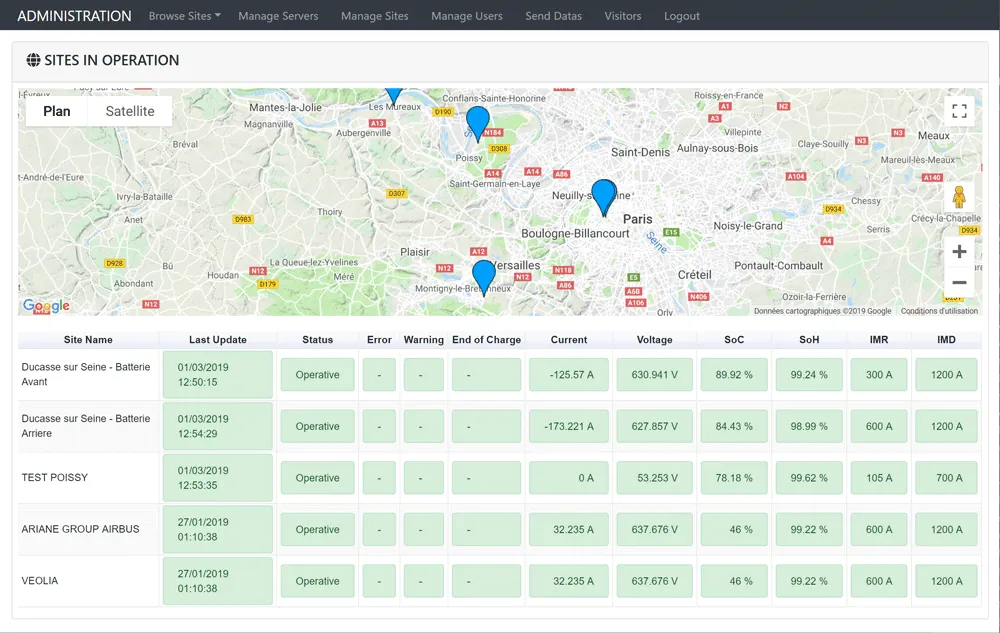Open Manage Users page
The height and width of the screenshot is (633, 1000).
(x=466, y=16)
